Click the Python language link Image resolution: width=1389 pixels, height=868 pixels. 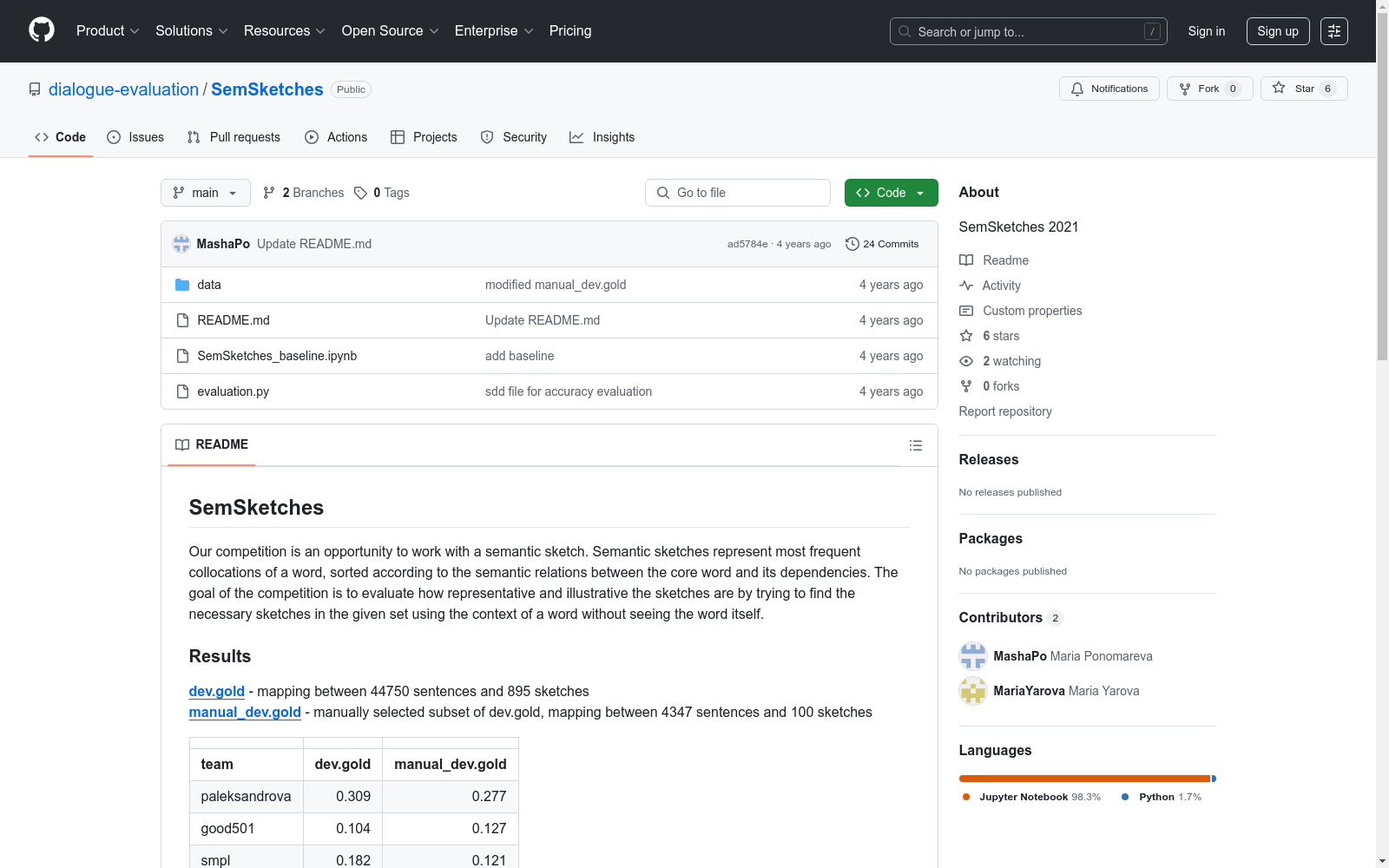tap(1162, 797)
